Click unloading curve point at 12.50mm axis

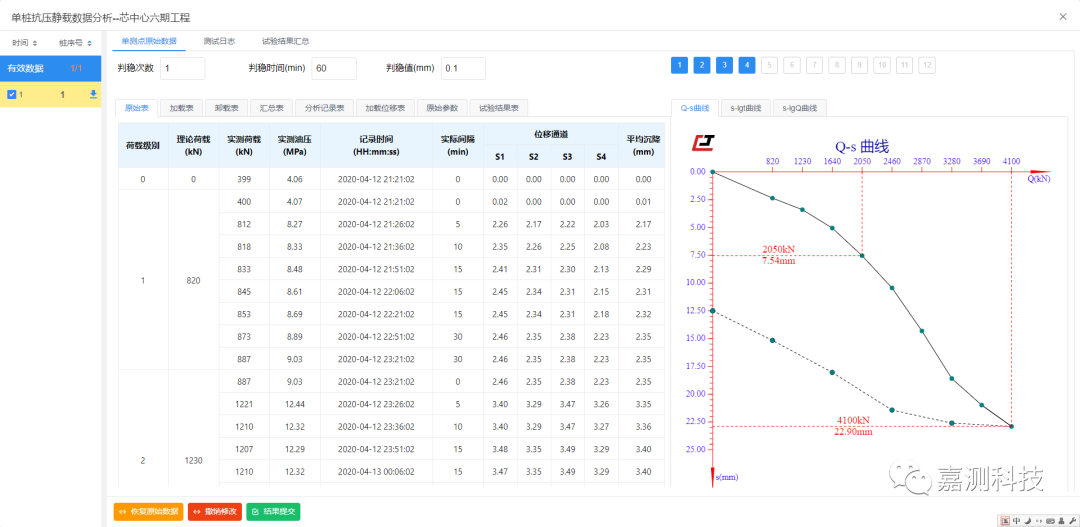[x=713, y=311]
